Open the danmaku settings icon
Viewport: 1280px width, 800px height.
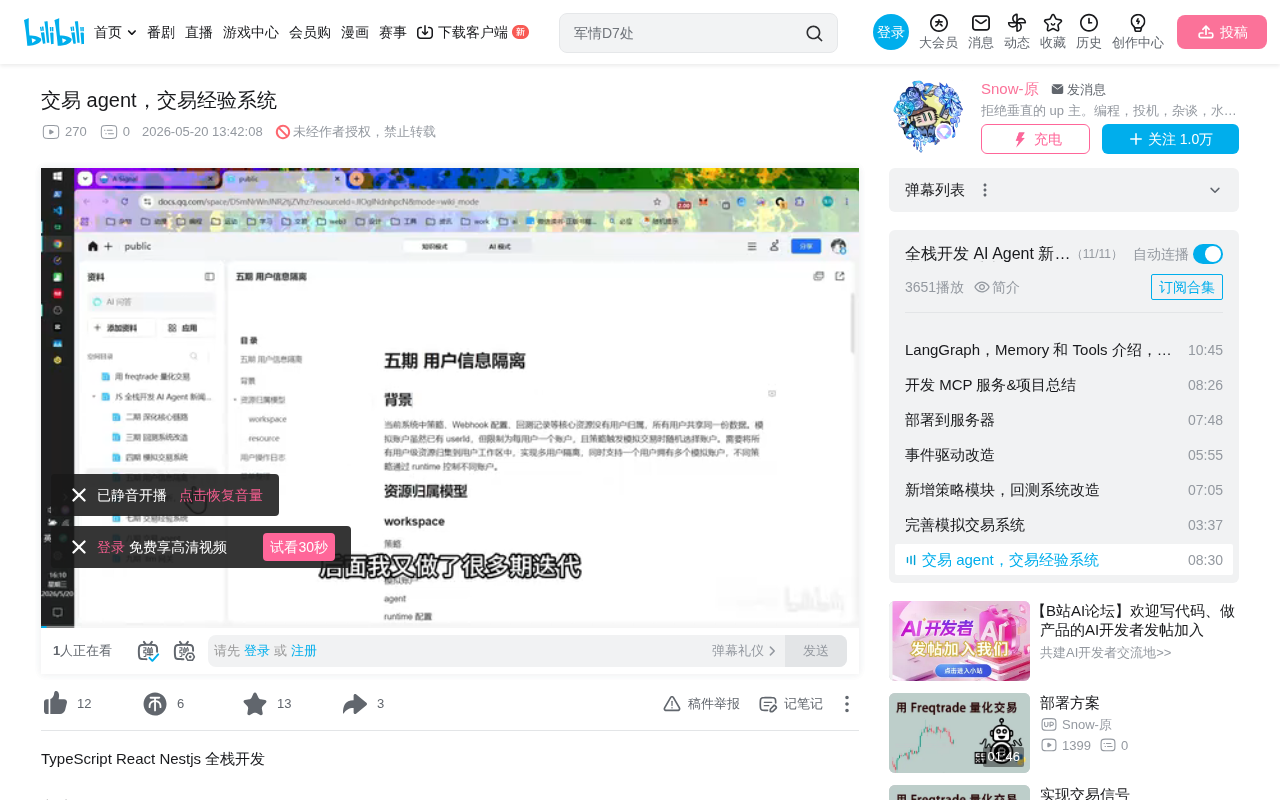(184, 651)
